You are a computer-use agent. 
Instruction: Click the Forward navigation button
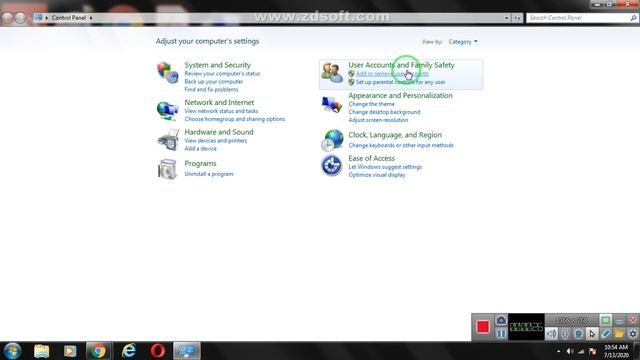click(20, 18)
